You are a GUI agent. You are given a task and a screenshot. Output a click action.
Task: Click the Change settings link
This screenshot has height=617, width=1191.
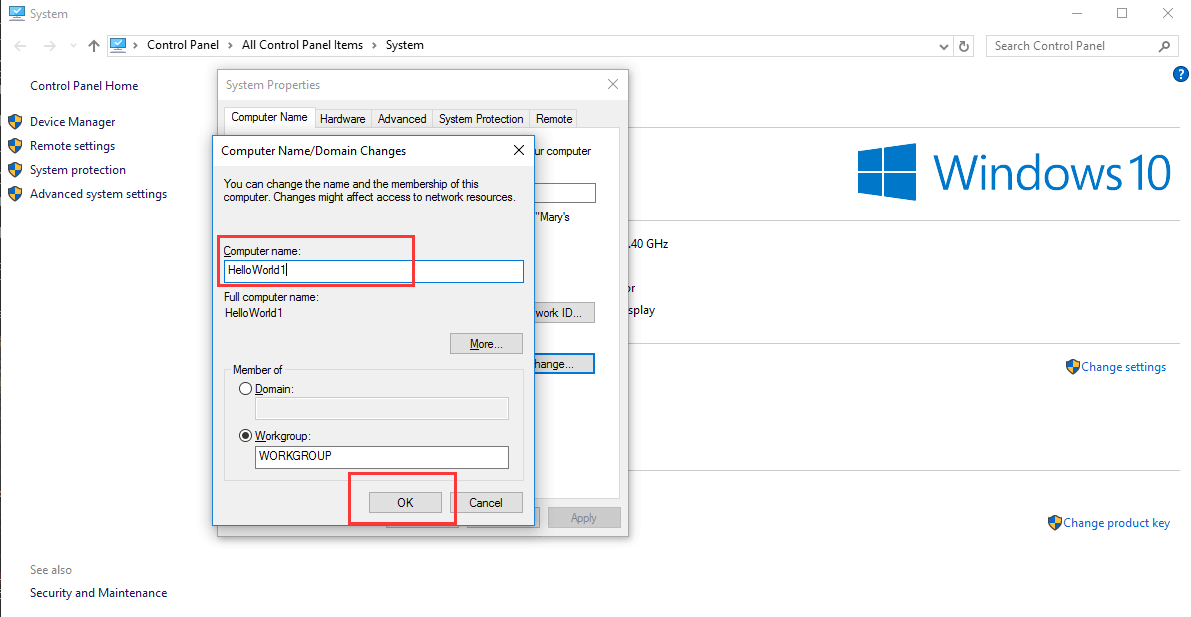(1123, 367)
